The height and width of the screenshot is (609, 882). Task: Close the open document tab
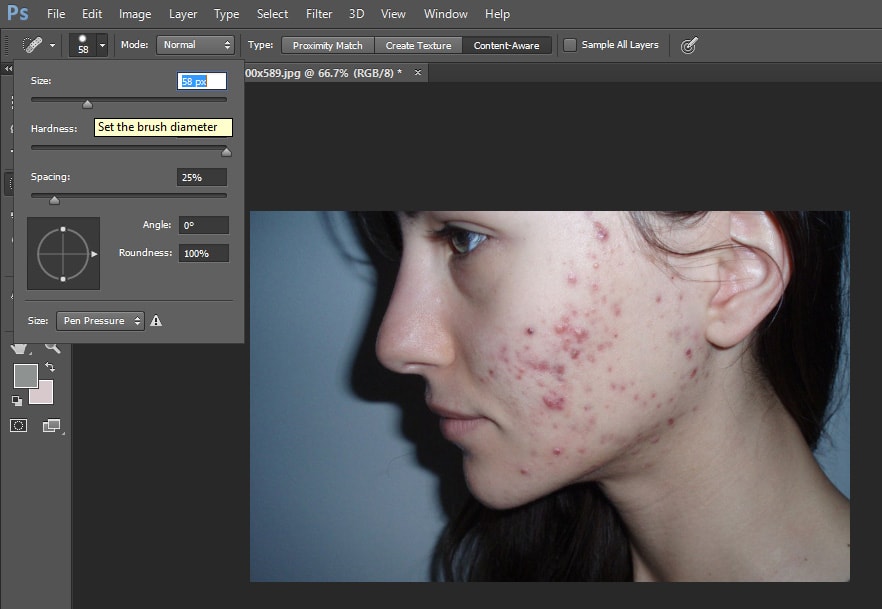[x=418, y=72]
